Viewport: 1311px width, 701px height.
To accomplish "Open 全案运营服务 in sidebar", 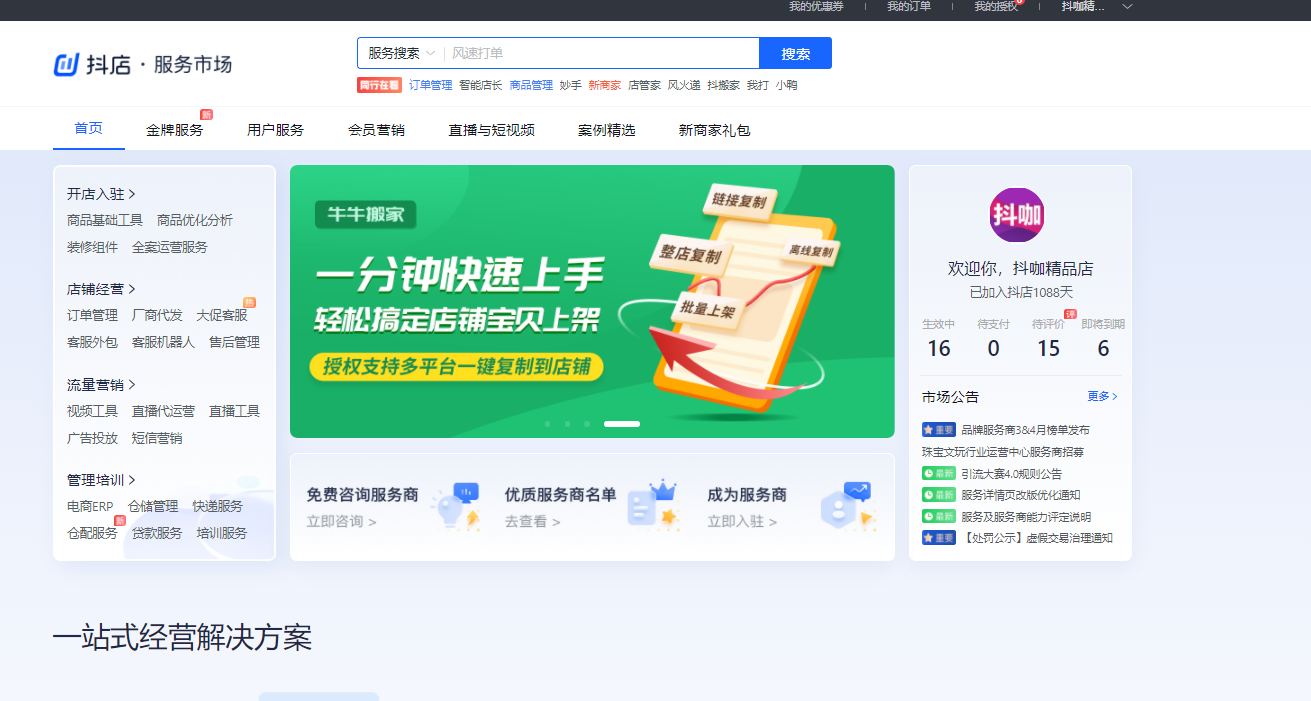I will (x=170, y=247).
